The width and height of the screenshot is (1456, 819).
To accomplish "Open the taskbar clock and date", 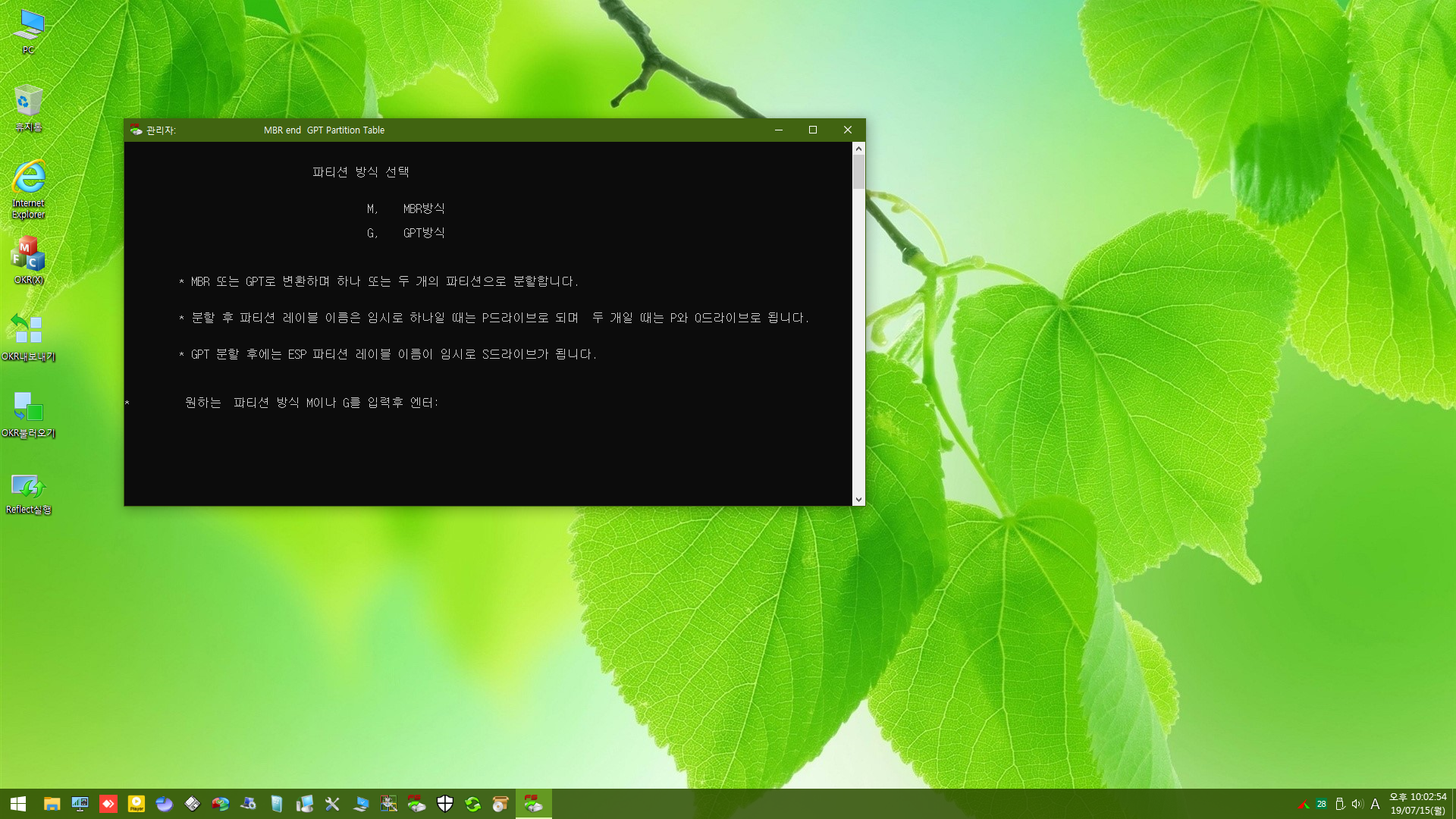I will pos(1418,804).
